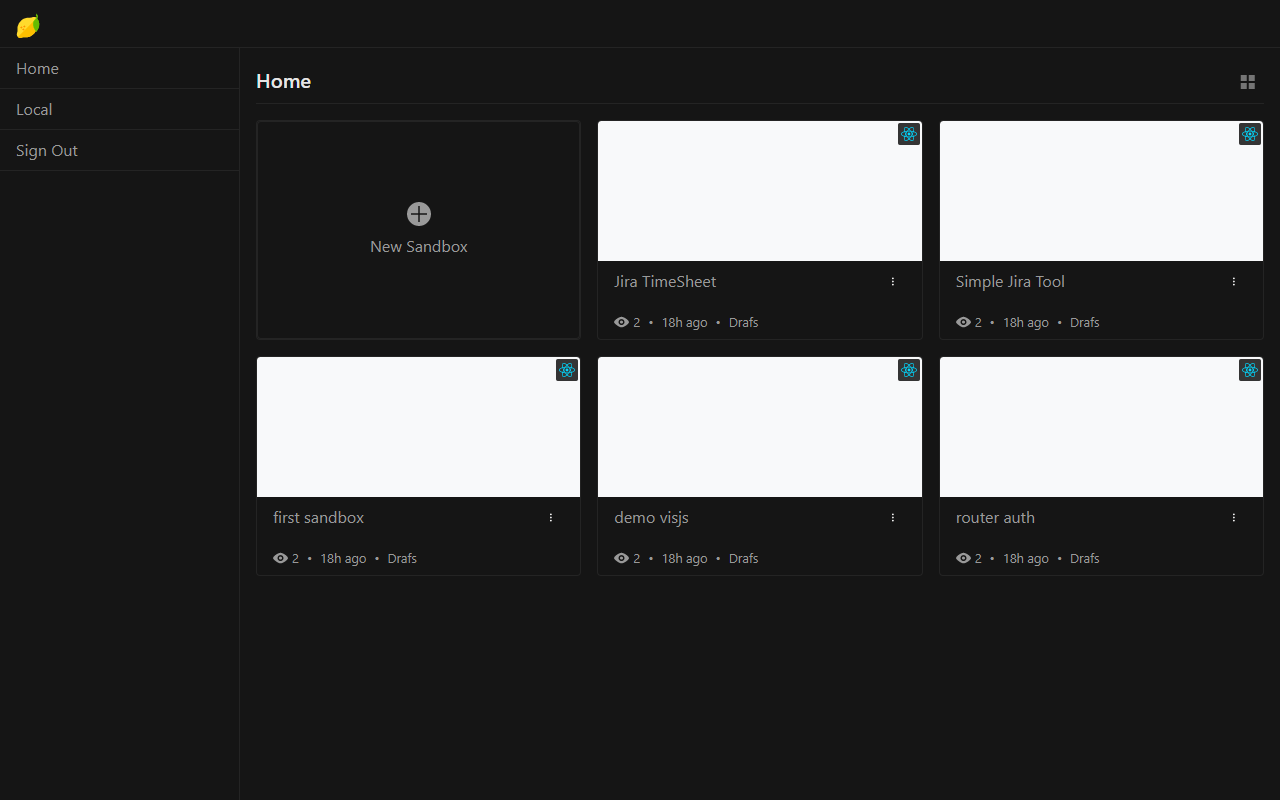
Task: Click React icon on Simple Jira Tool card
Action: click(x=1249, y=134)
